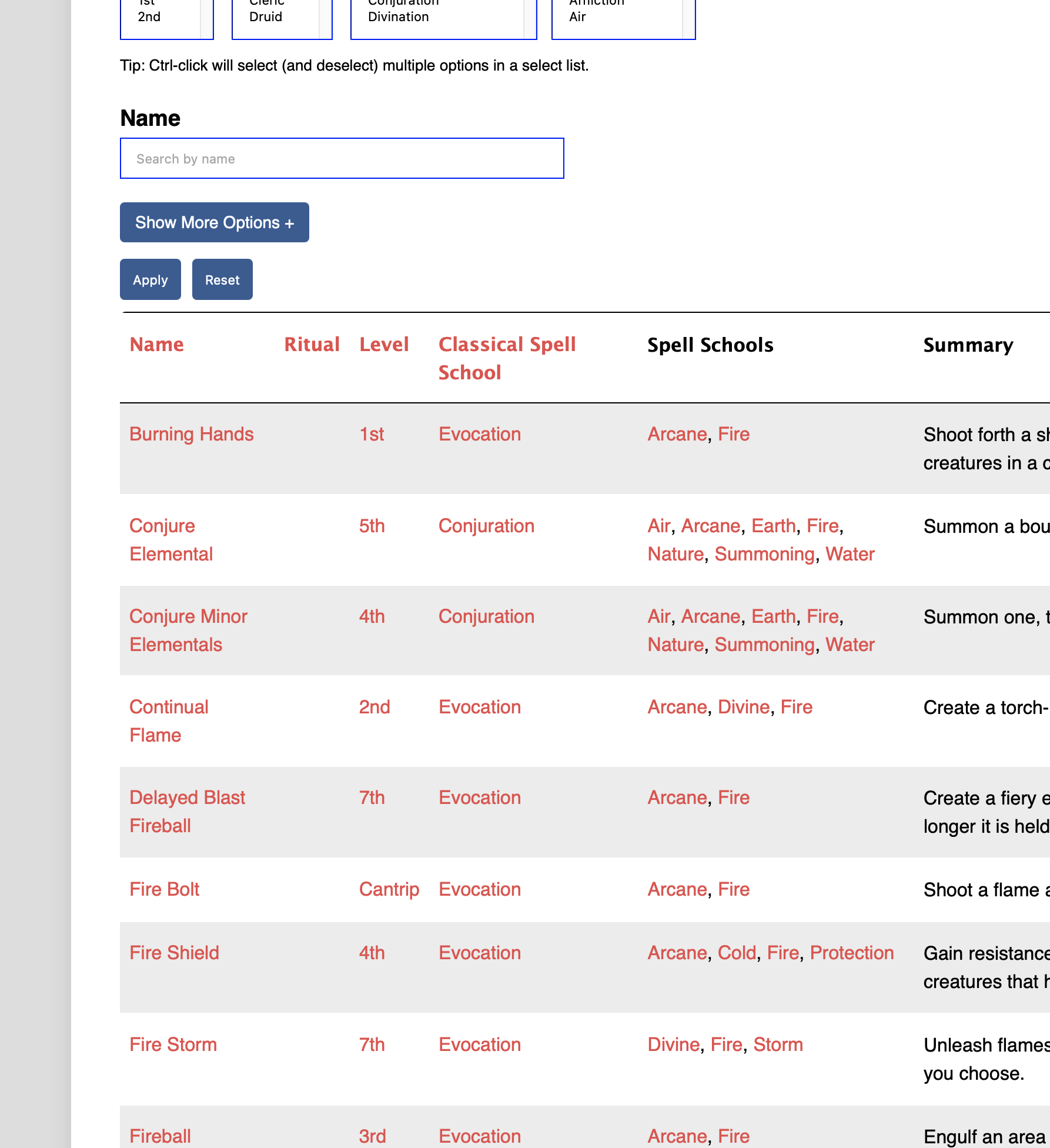Screen dimensions: 1050x1148
Task: Click Fire school in Burning Hands row
Action: 734,434
